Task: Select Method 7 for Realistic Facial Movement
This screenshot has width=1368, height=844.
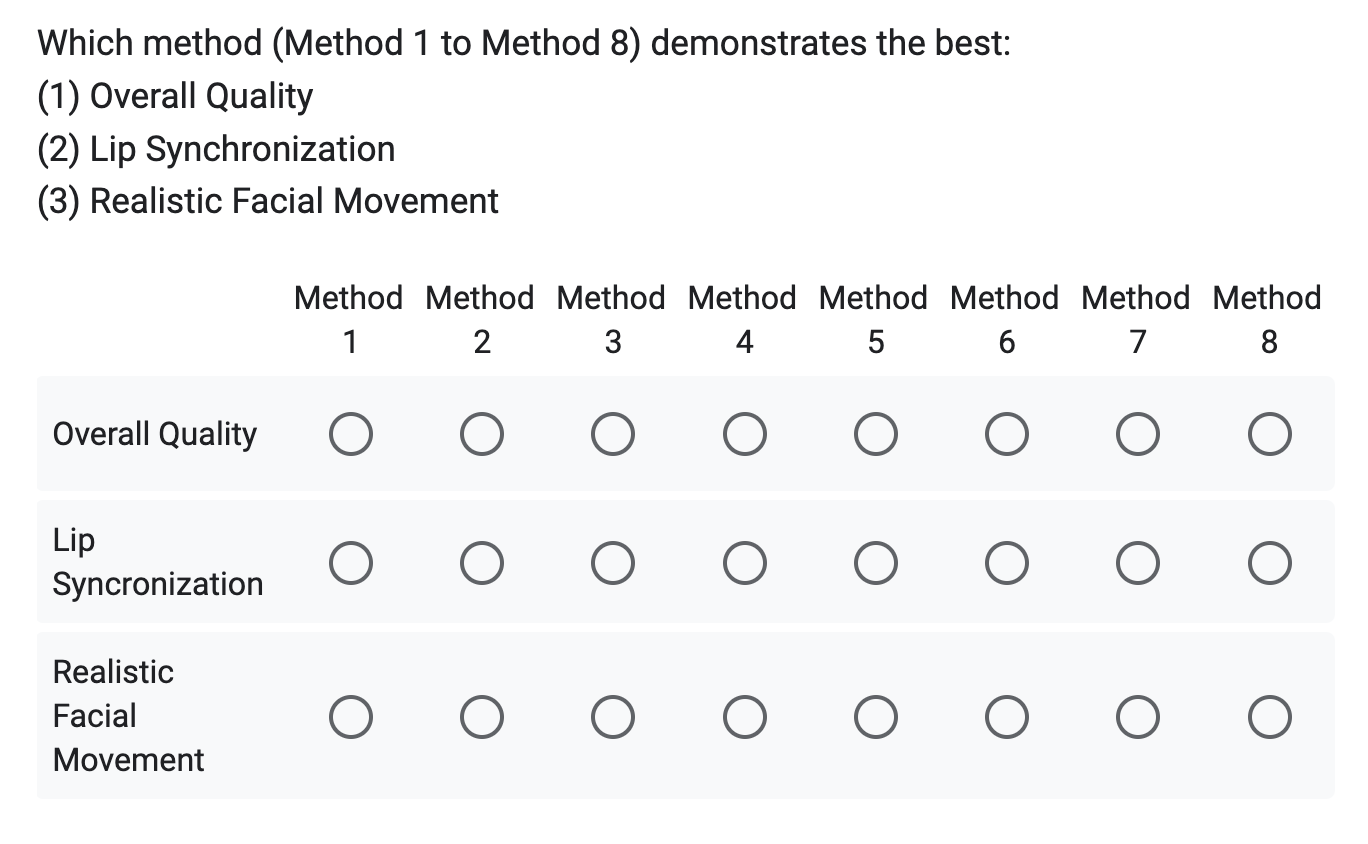Action: 1137,717
